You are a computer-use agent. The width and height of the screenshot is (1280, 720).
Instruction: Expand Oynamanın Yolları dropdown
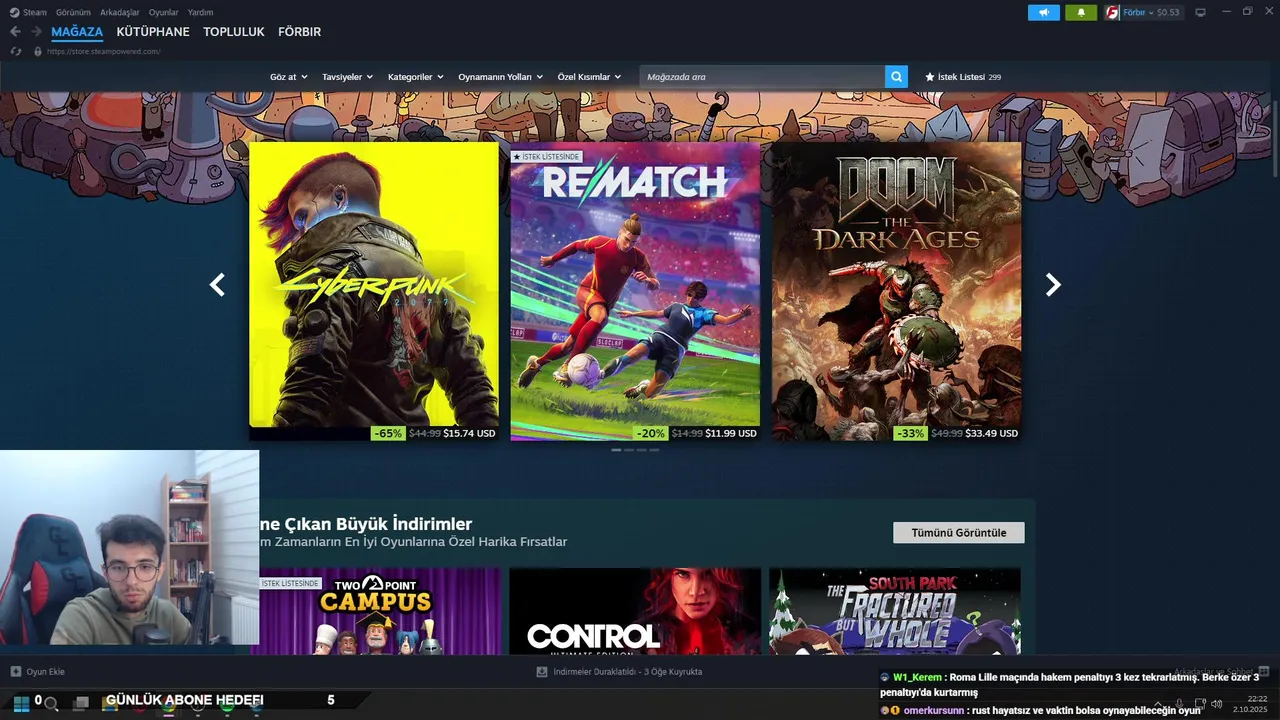(x=500, y=77)
